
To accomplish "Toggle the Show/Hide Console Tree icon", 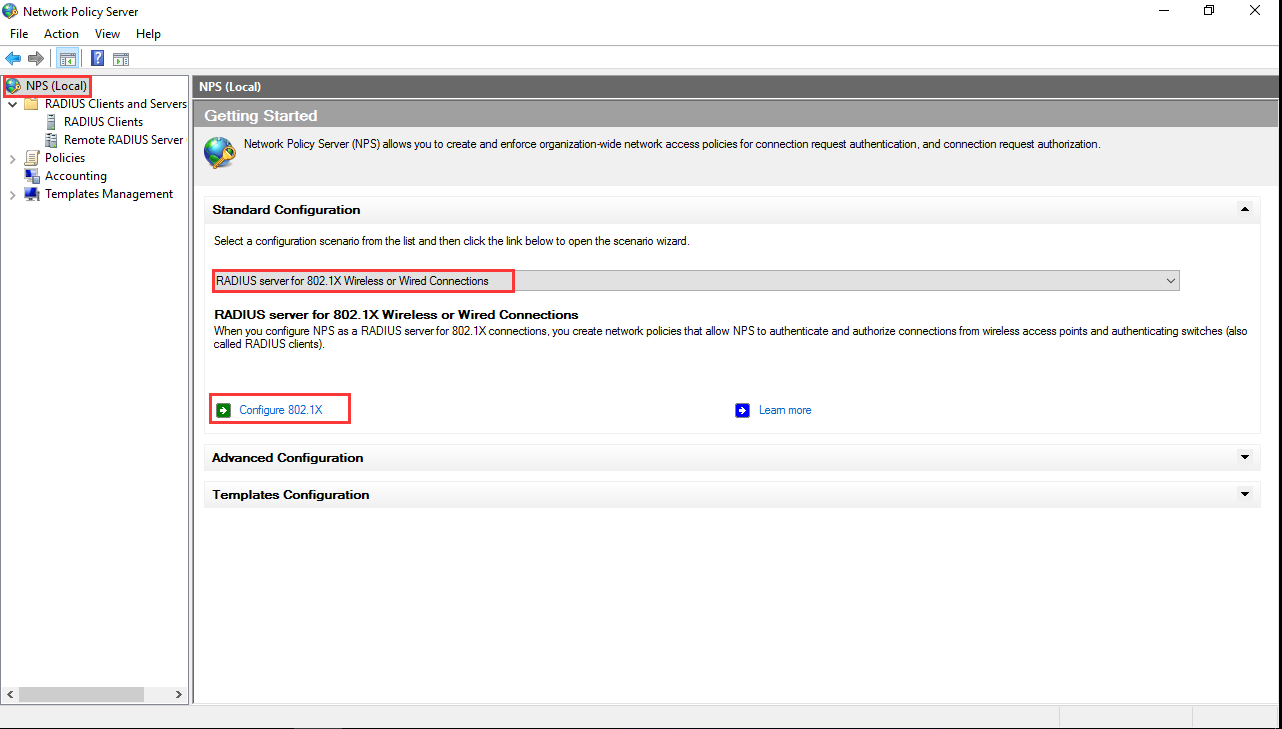I will [68, 59].
